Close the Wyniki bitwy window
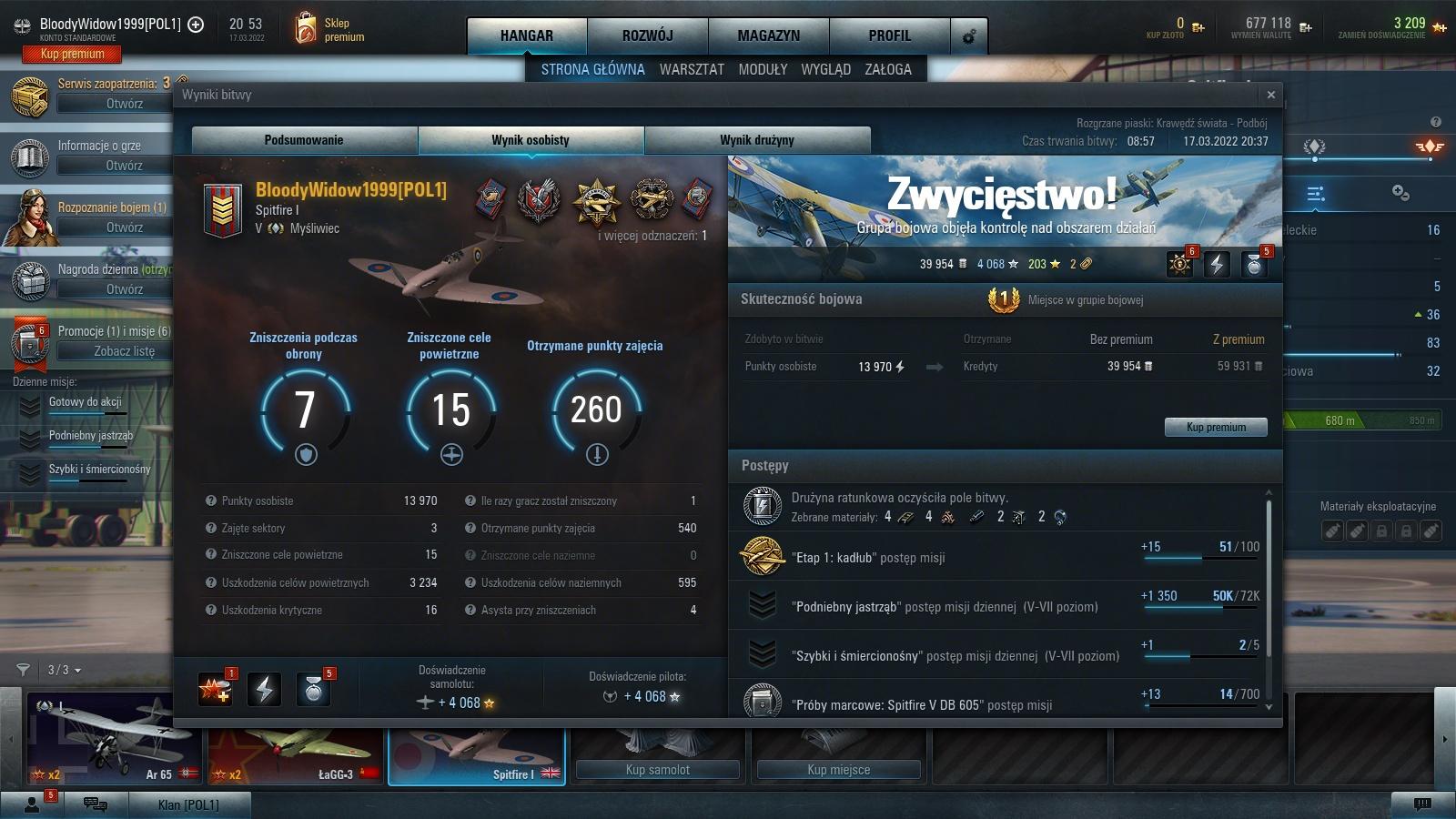1456x819 pixels. [1270, 95]
